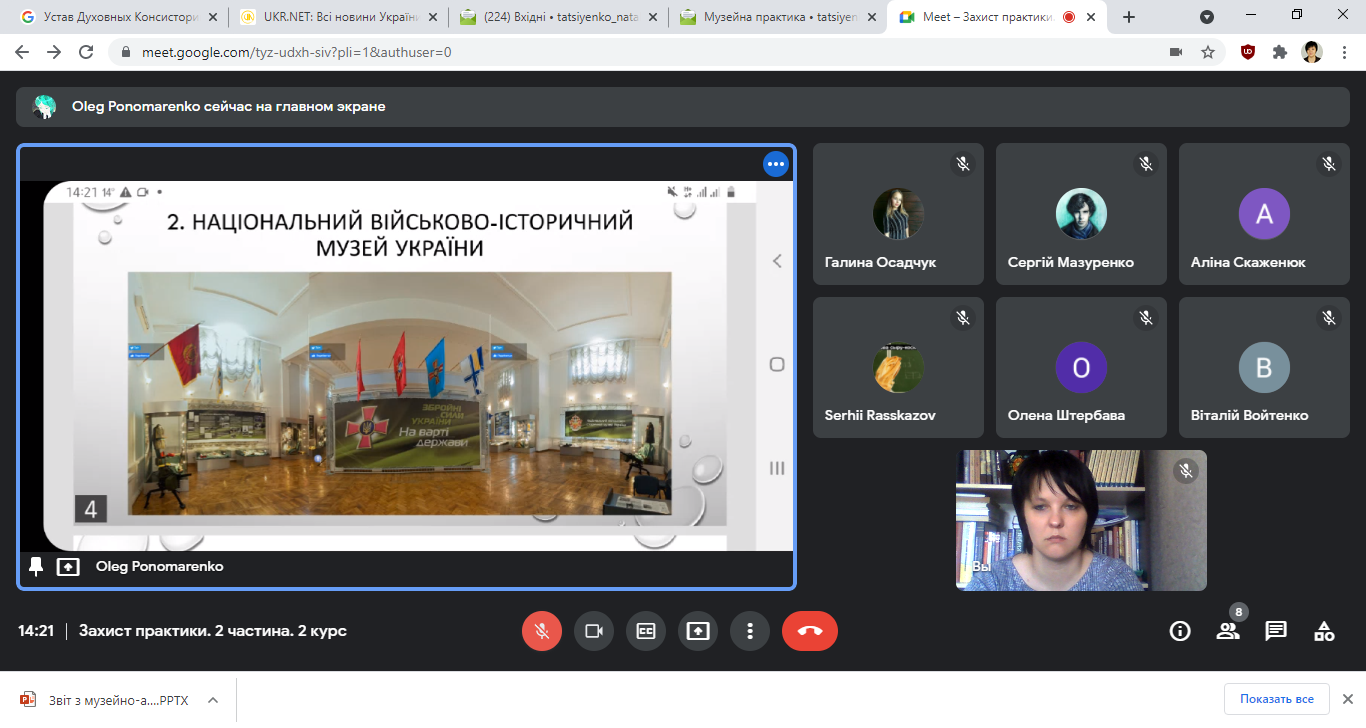1366x728 pixels.
Task: Open Chrome three-dot menu
Action: pos(1343,52)
